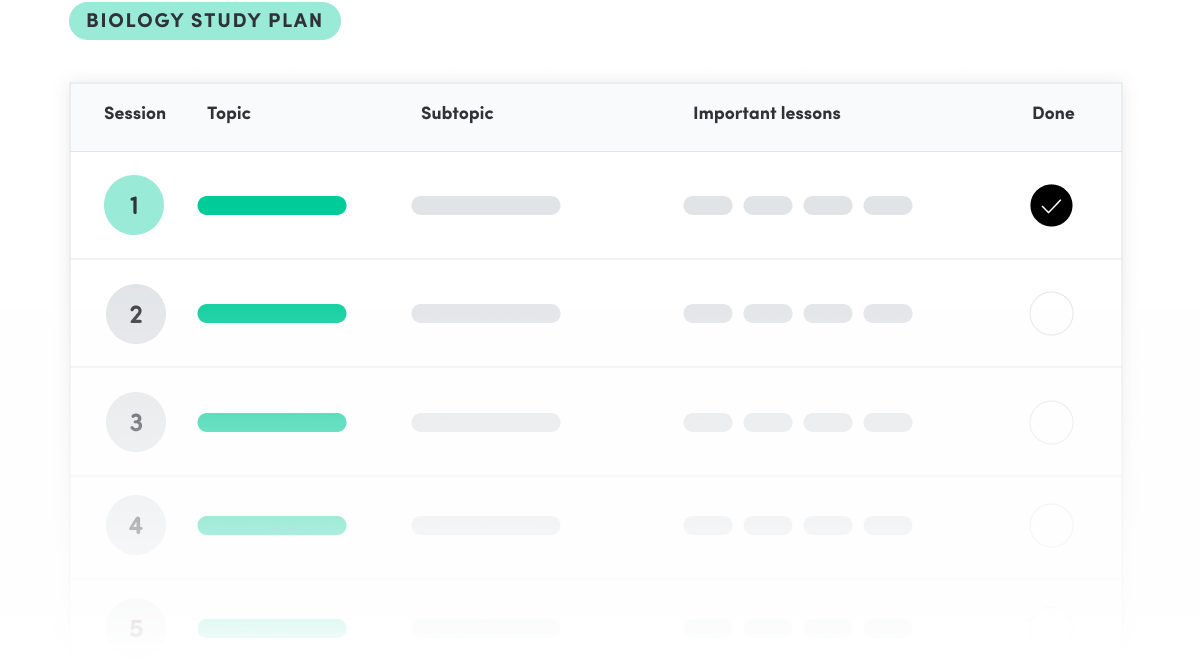Click the Important lessons column header
The height and width of the screenshot is (669, 1200).
(767, 113)
